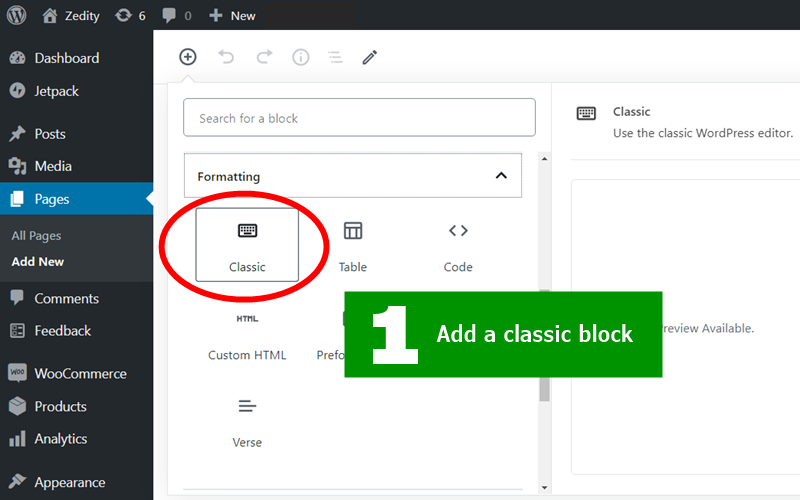Open the New dropdown in admin bar
The image size is (800, 500).
(232, 16)
